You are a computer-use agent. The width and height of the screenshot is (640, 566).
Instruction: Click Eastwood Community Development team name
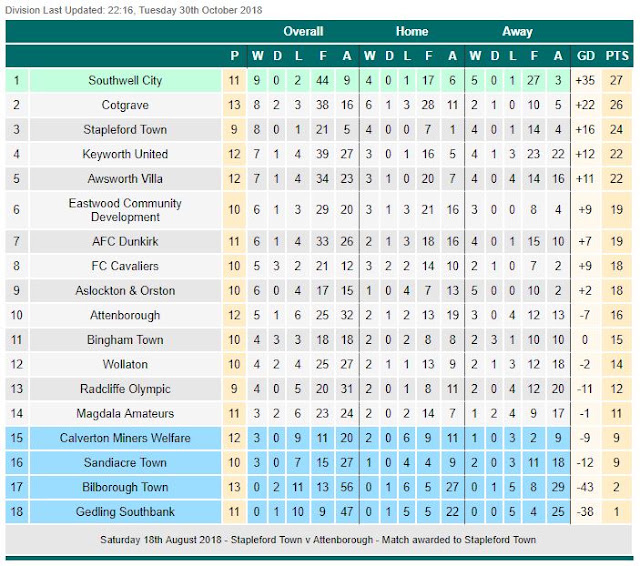click(125, 210)
